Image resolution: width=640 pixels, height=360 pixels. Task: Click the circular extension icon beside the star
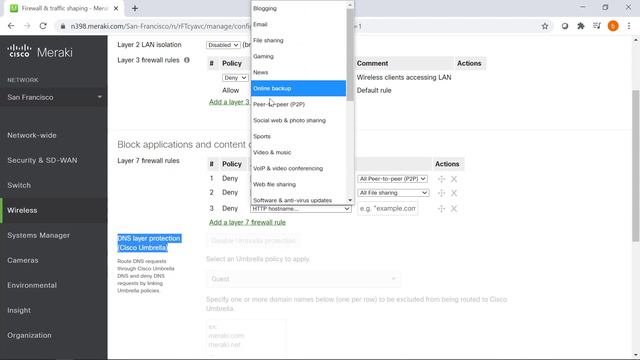tap(564, 26)
